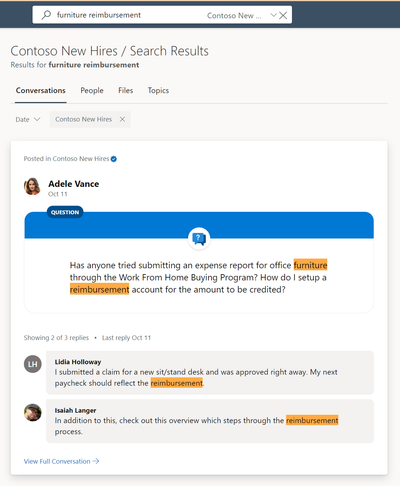Click Adele Vance's name
Screen dimensions: 400x486
(74, 184)
